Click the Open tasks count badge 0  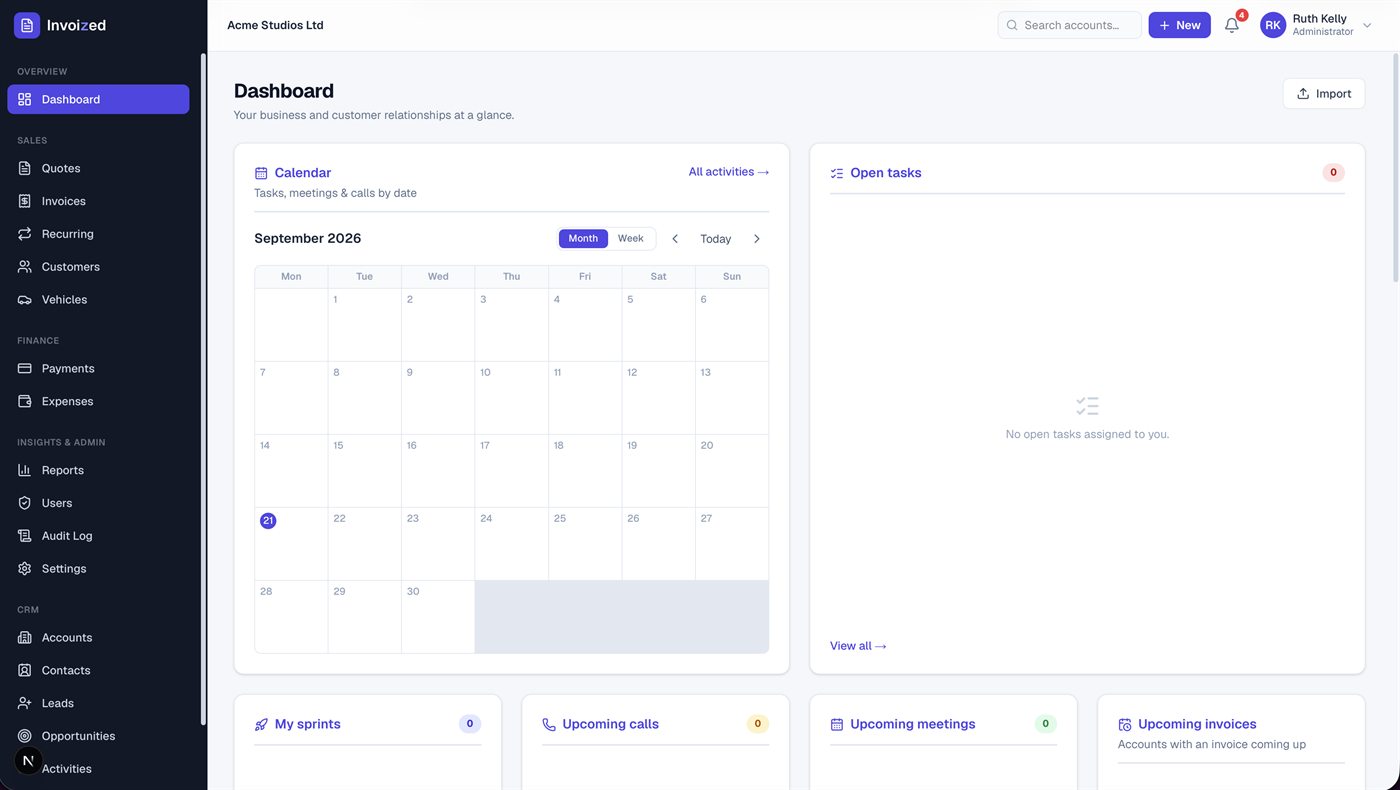(1333, 172)
